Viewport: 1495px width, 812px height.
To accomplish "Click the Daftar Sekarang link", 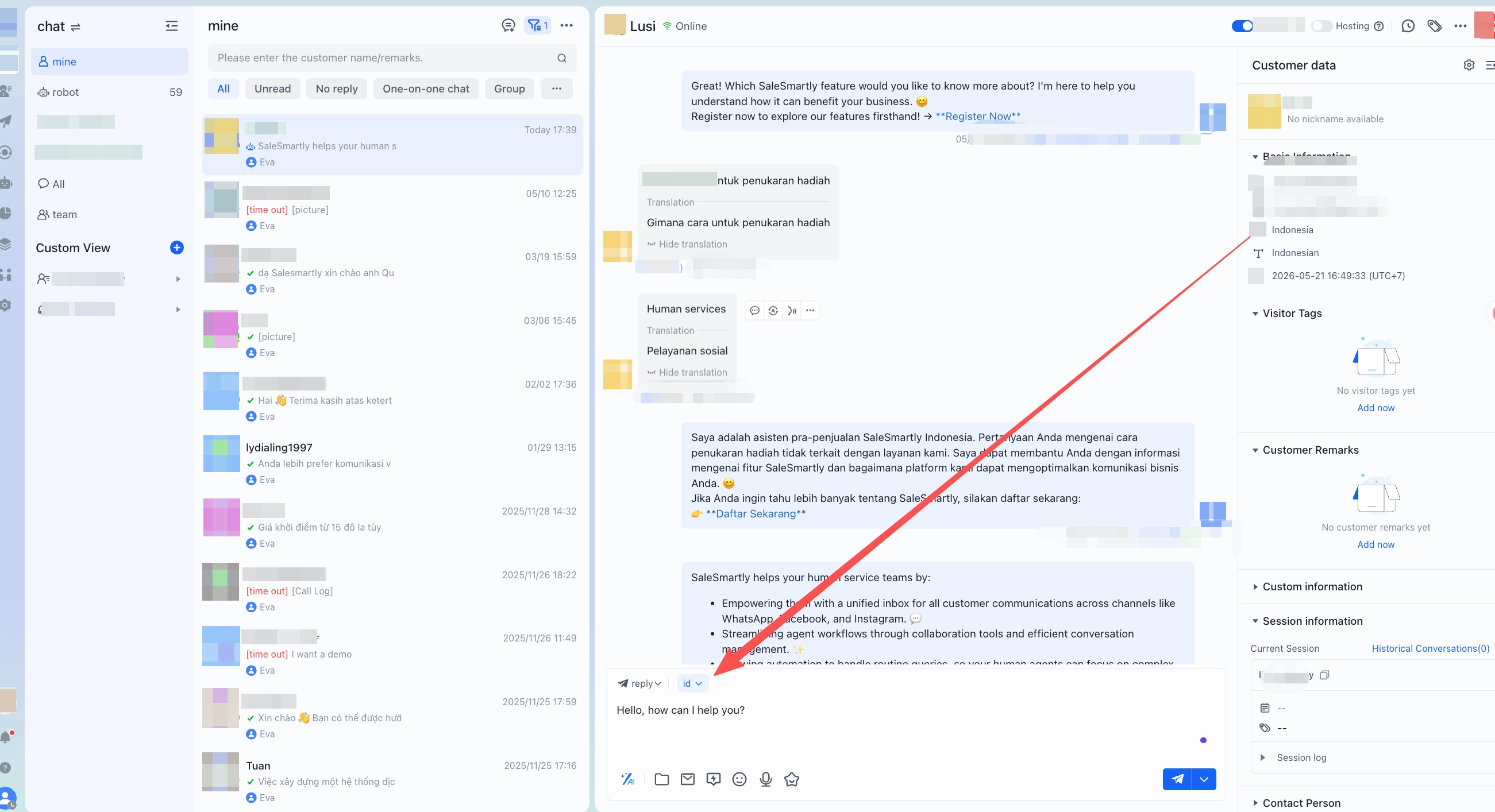I will click(x=756, y=513).
